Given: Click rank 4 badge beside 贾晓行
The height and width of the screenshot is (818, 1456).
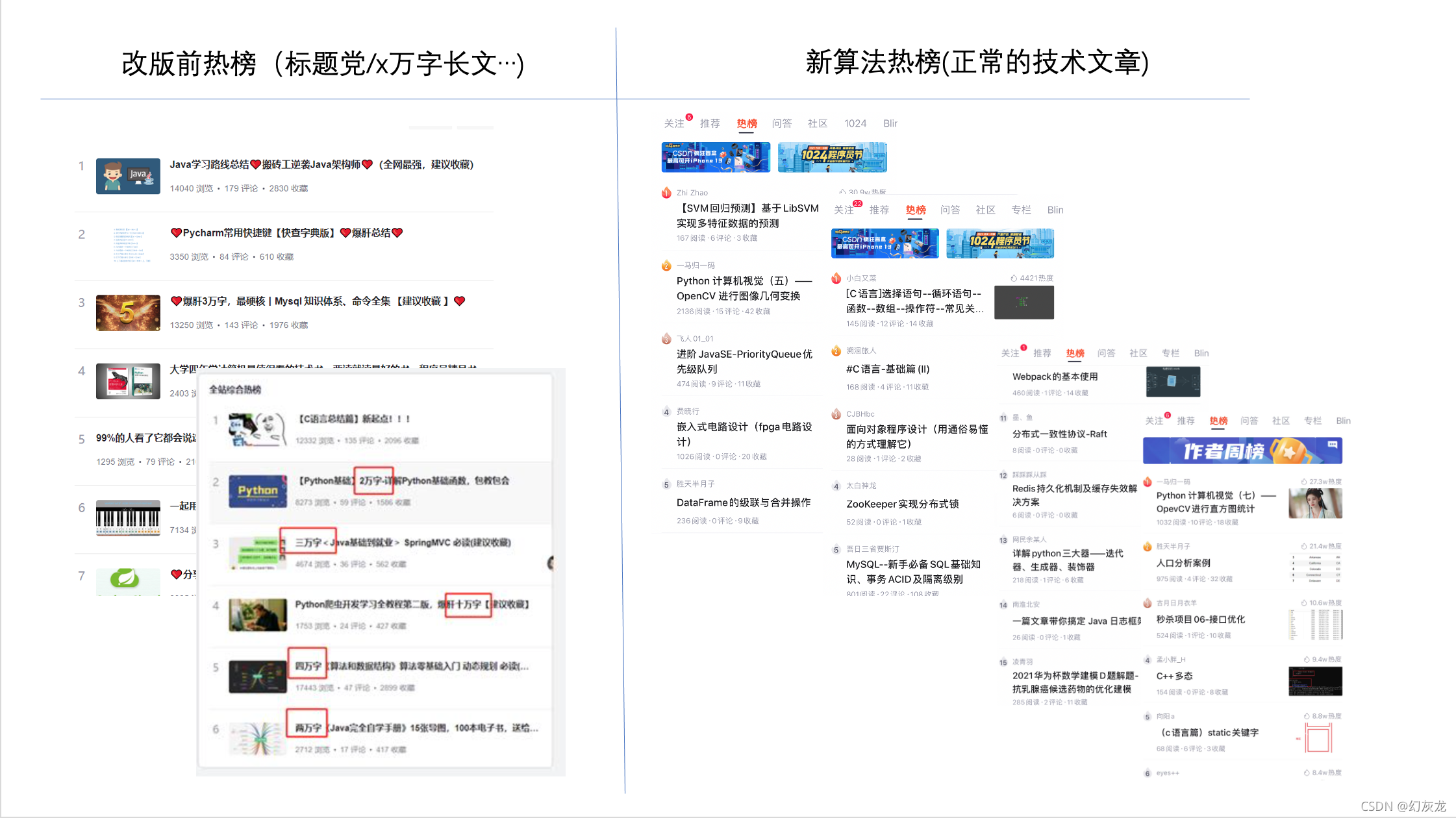Looking at the screenshot, I should coord(666,412).
